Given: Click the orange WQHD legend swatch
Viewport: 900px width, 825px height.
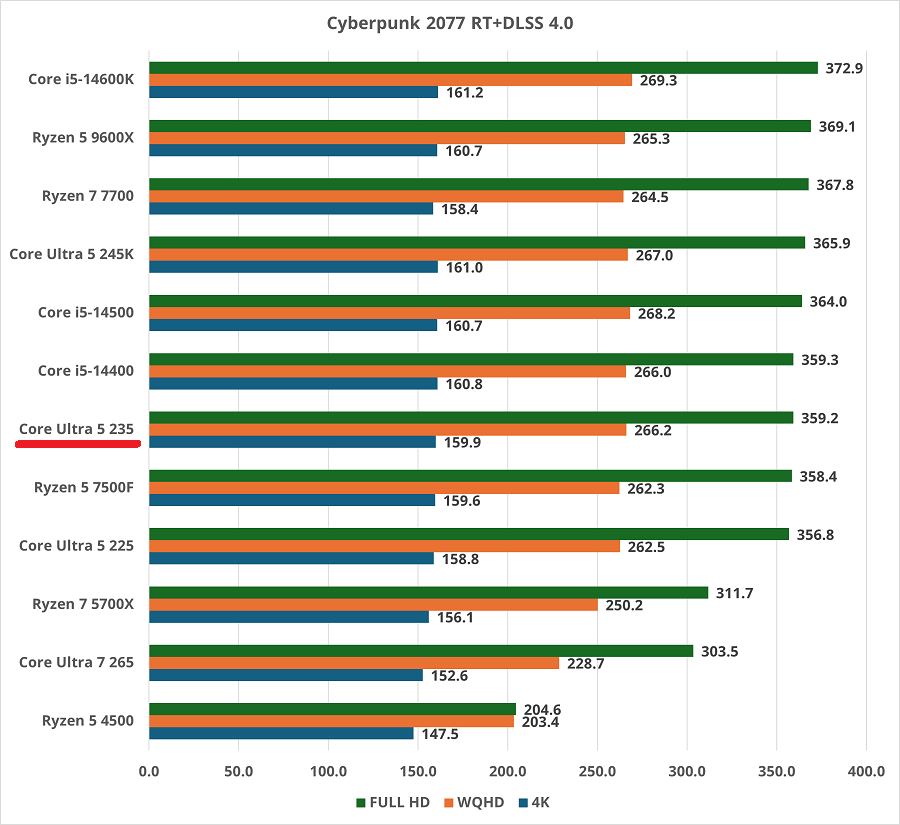Looking at the screenshot, I should tap(448, 803).
